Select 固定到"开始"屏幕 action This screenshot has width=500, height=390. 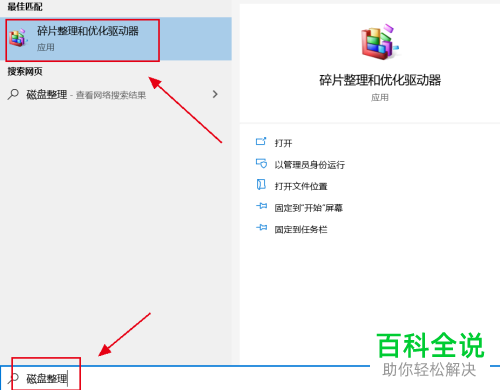click(309, 208)
